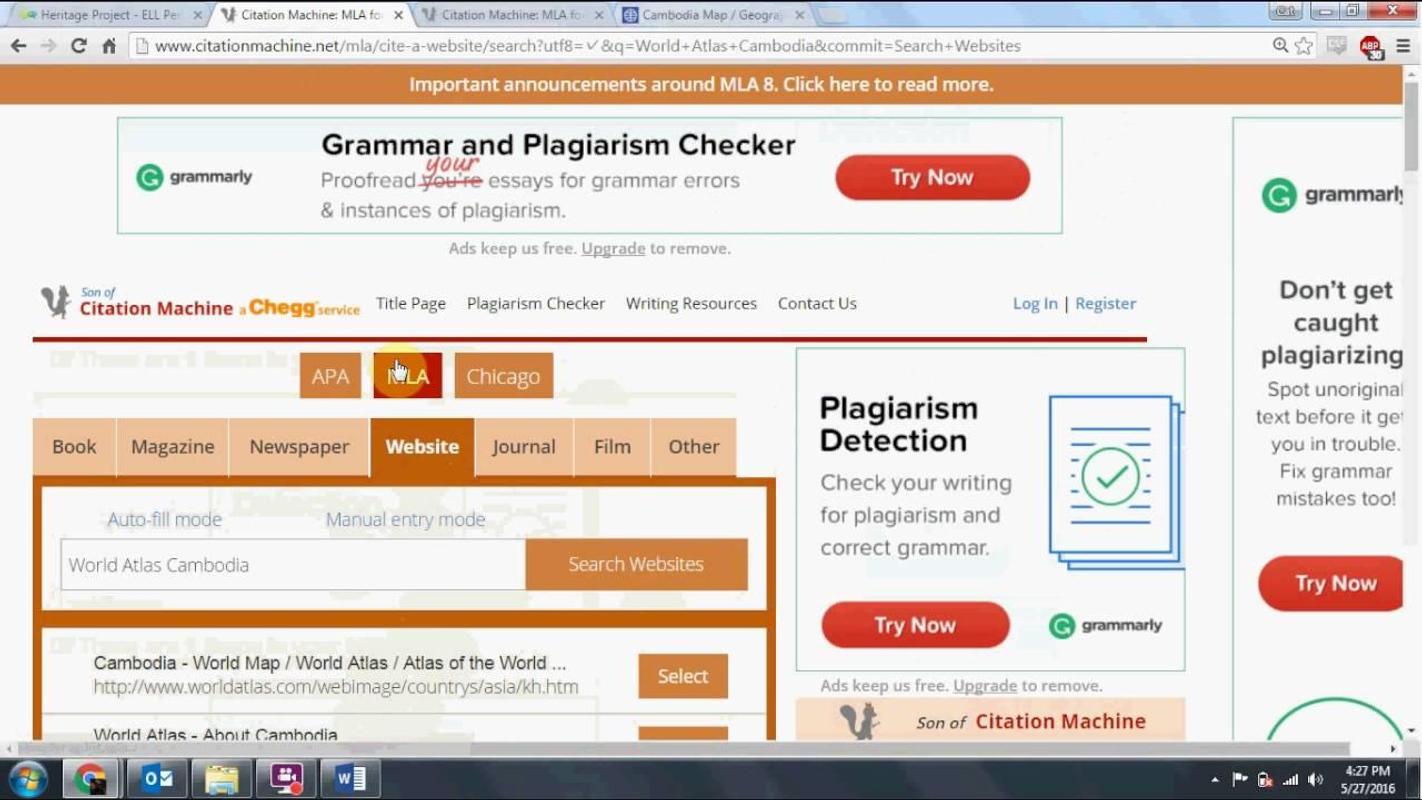Click the horizontal scrollbar right arrow
Image resolution: width=1422 pixels, height=800 pixels.
point(1394,748)
